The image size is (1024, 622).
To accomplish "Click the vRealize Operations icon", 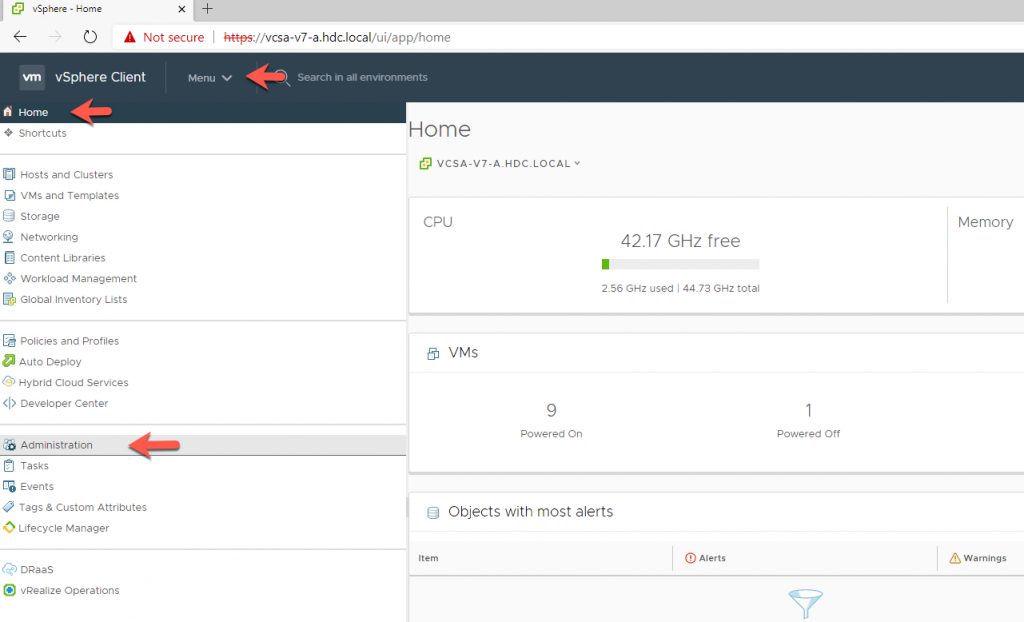I will pyautogui.click(x=9, y=590).
